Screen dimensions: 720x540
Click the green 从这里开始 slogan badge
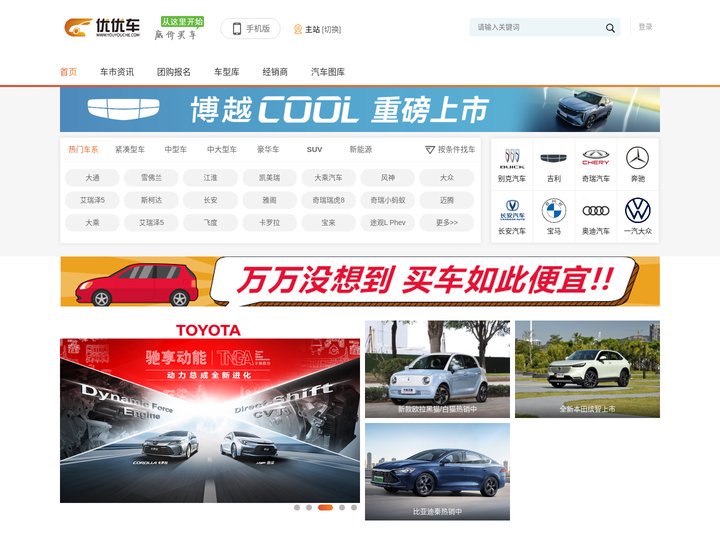tap(182, 22)
